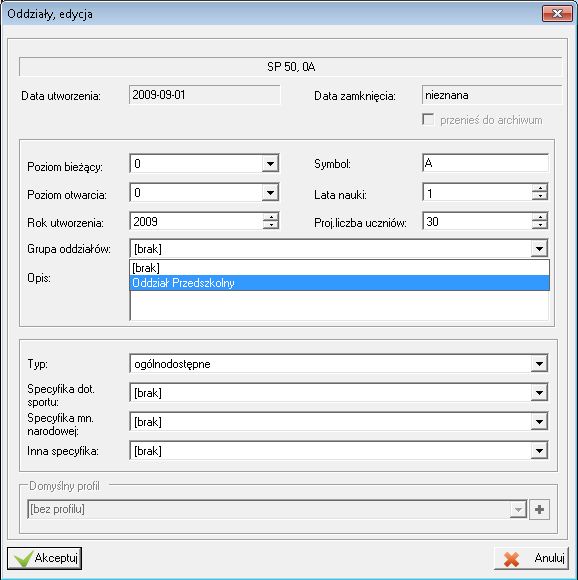The height and width of the screenshot is (580, 578).
Task: Open the Typ dropdown
Action: 539,364
